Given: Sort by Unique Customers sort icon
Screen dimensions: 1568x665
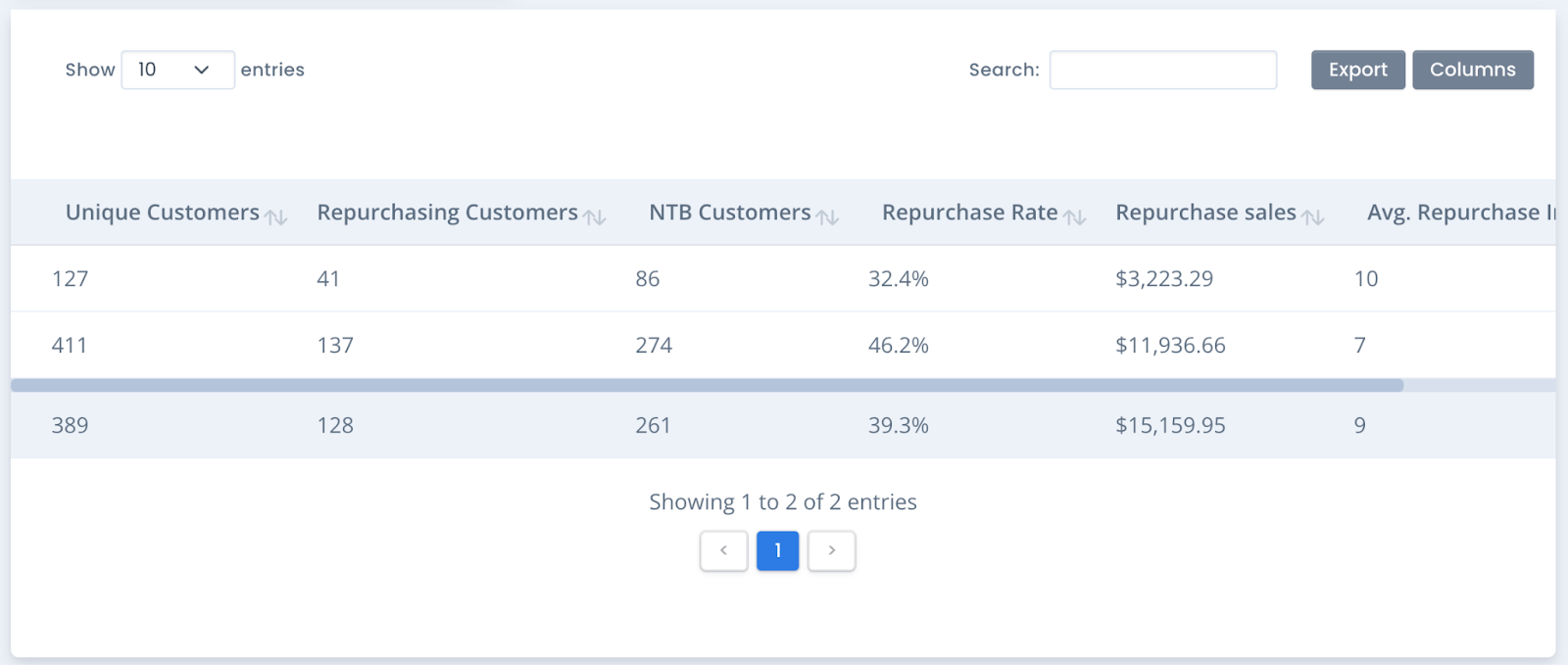Looking at the screenshot, I should (276, 217).
